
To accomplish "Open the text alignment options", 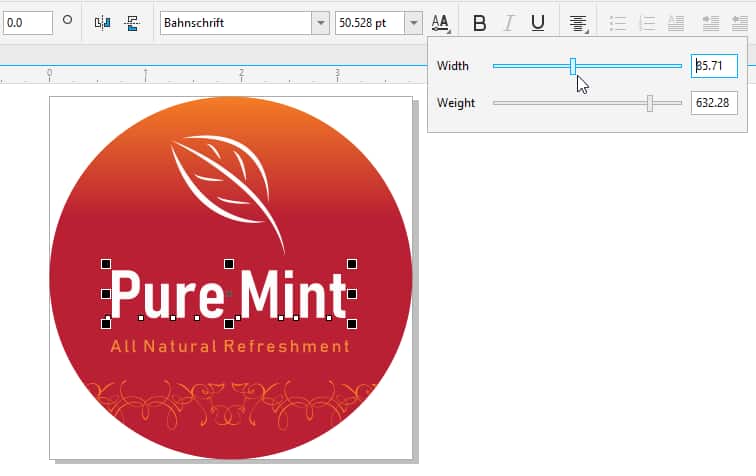I will [577, 23].
